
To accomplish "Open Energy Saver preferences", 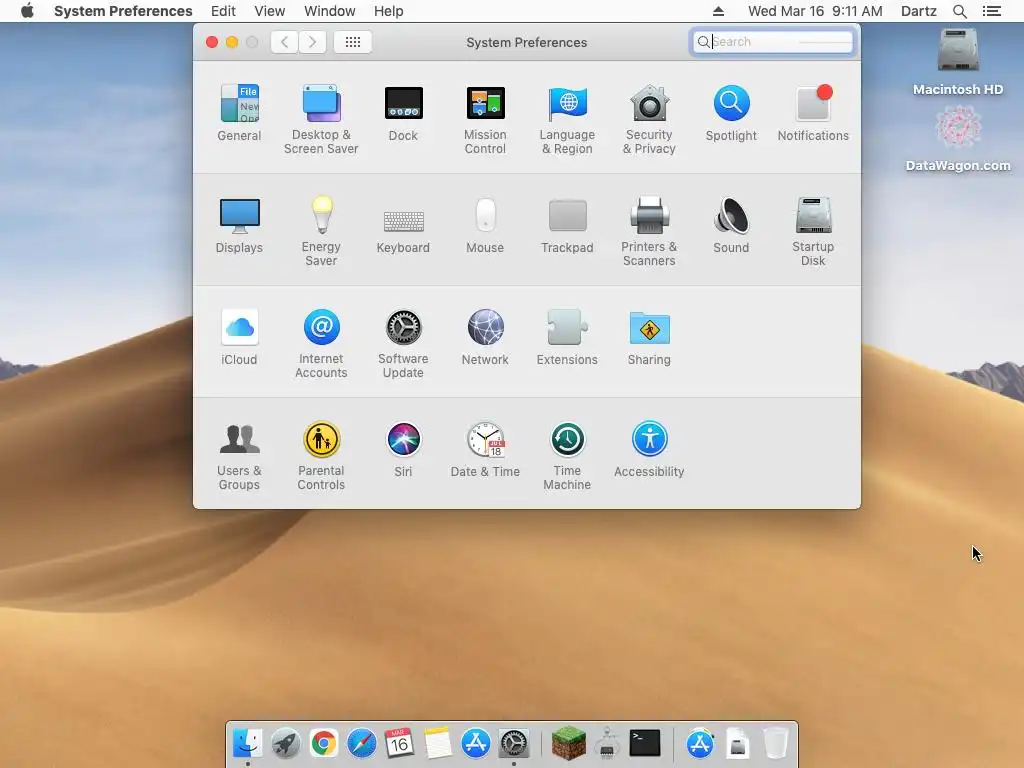I will [321, 231].
